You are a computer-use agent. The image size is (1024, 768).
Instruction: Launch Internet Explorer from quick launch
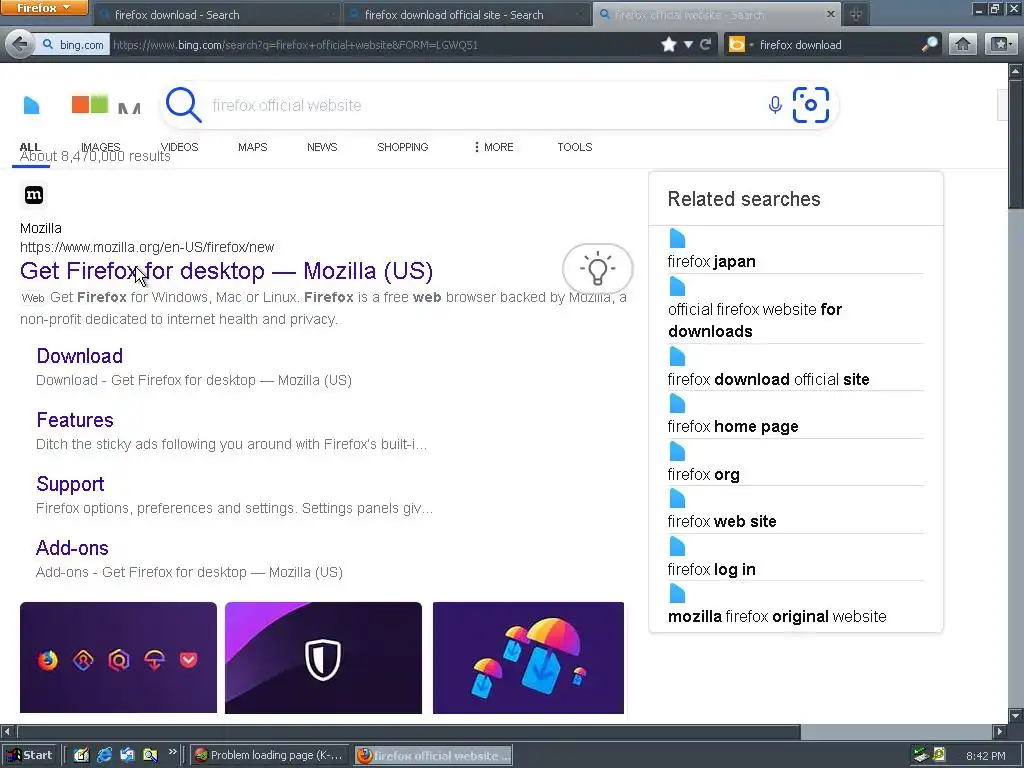point(104,755)
